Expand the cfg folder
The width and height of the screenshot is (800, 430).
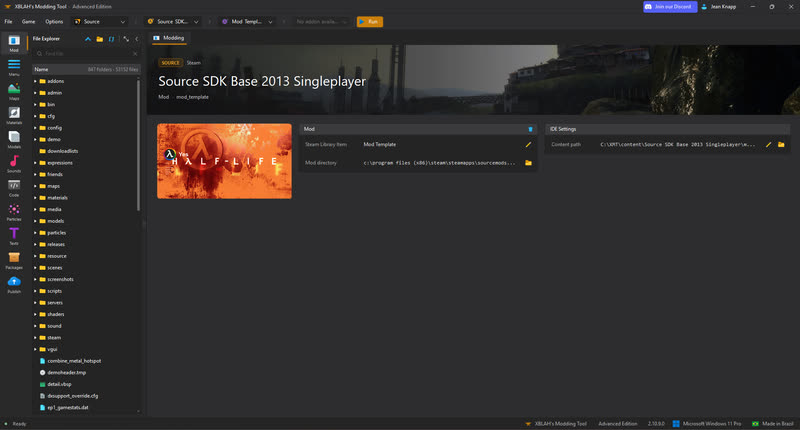pyautogui.click(x=35, y=116)
